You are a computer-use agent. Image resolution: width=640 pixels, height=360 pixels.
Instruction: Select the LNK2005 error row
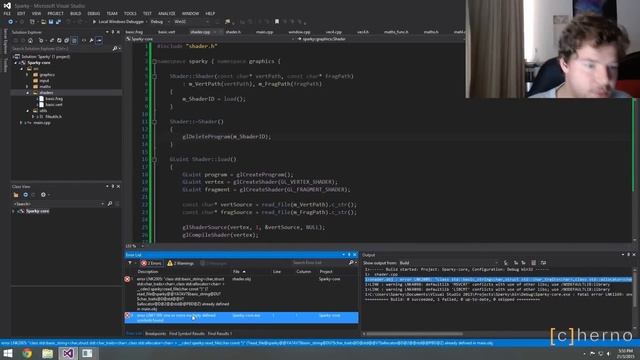[241, 295]
